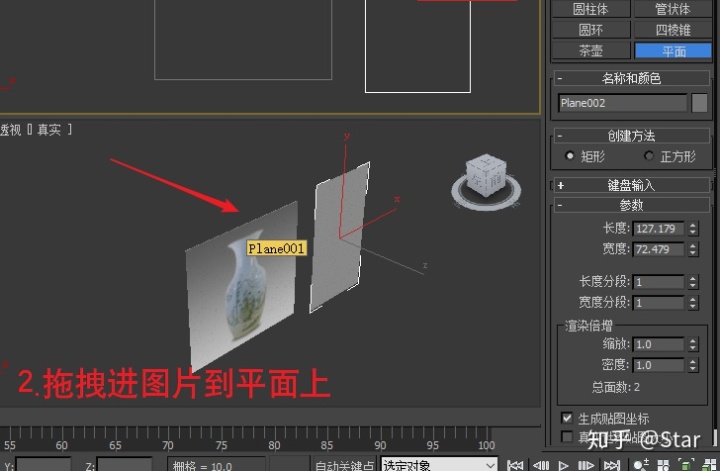Viewport: 720px width, 471px height.
Task: Click the 缩放 render multiplier field
Action: (658, 344)
